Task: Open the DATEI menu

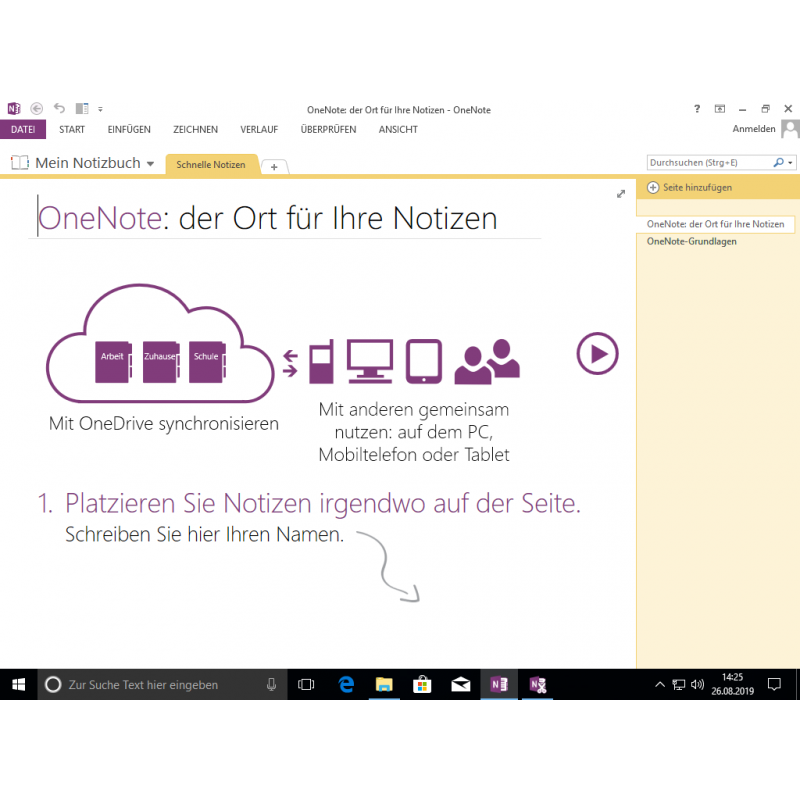Action: [23, 129]
